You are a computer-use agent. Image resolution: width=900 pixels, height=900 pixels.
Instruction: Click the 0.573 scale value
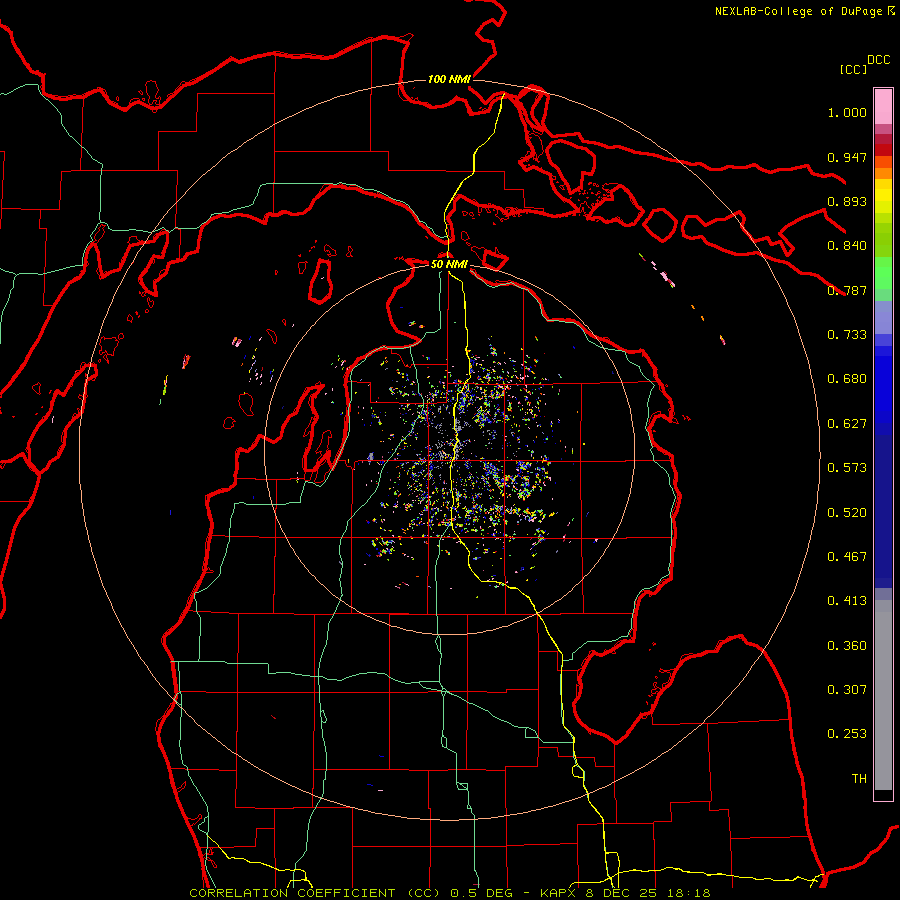(847, 468)
